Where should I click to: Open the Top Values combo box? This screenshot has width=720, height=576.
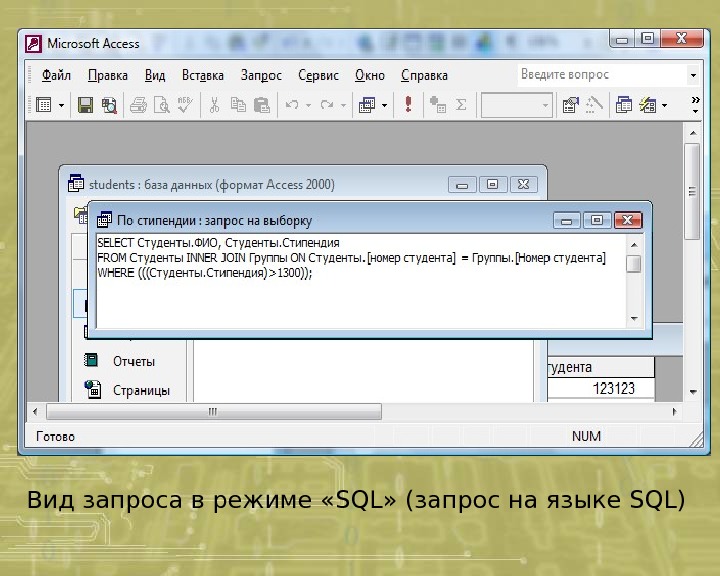pyautogui.click(x=517, y=105)
